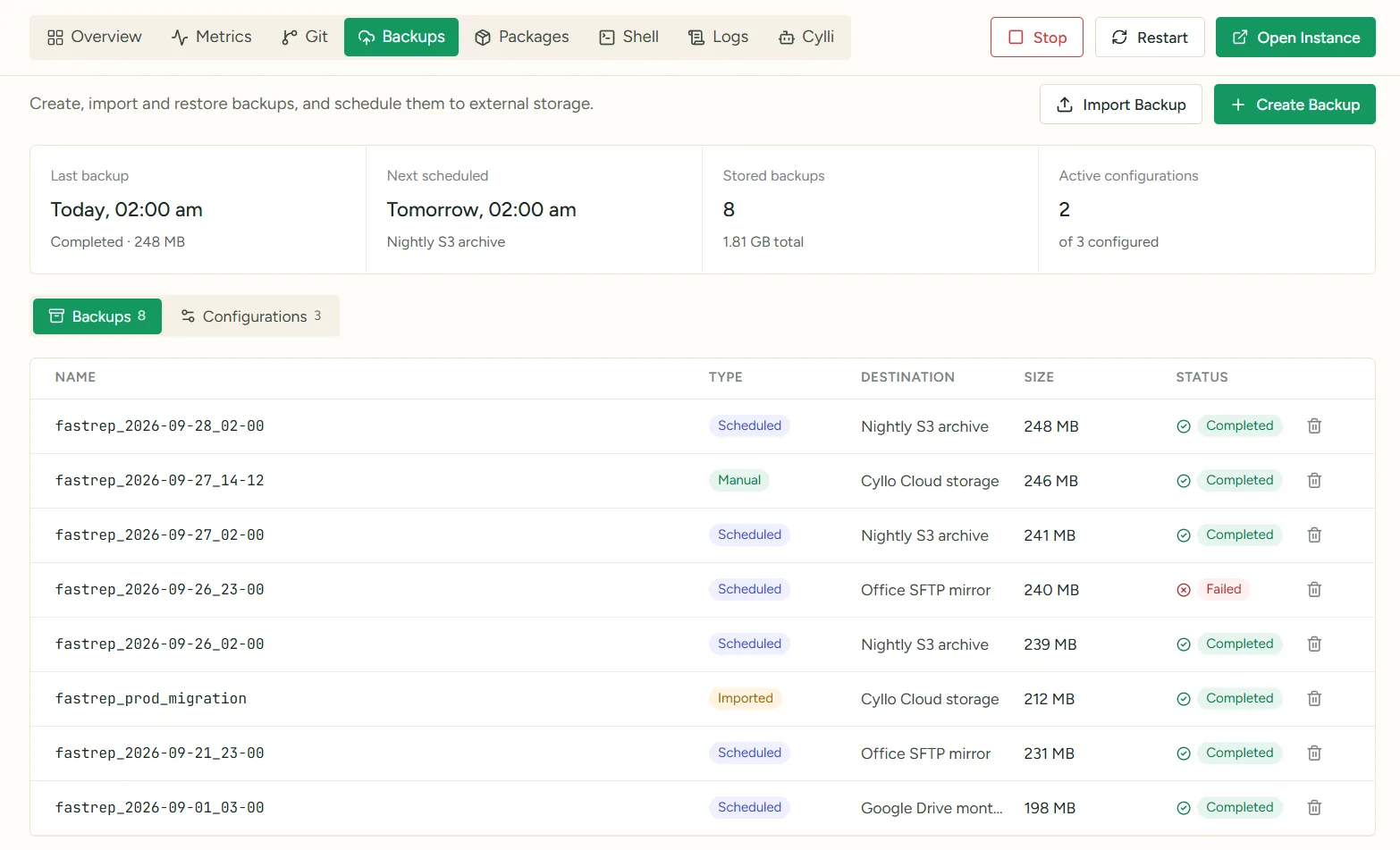Viewport: 1400px width, 850px height.
Task: Select the Backups 8 sub-tab
Action: (x=97, y=316)
